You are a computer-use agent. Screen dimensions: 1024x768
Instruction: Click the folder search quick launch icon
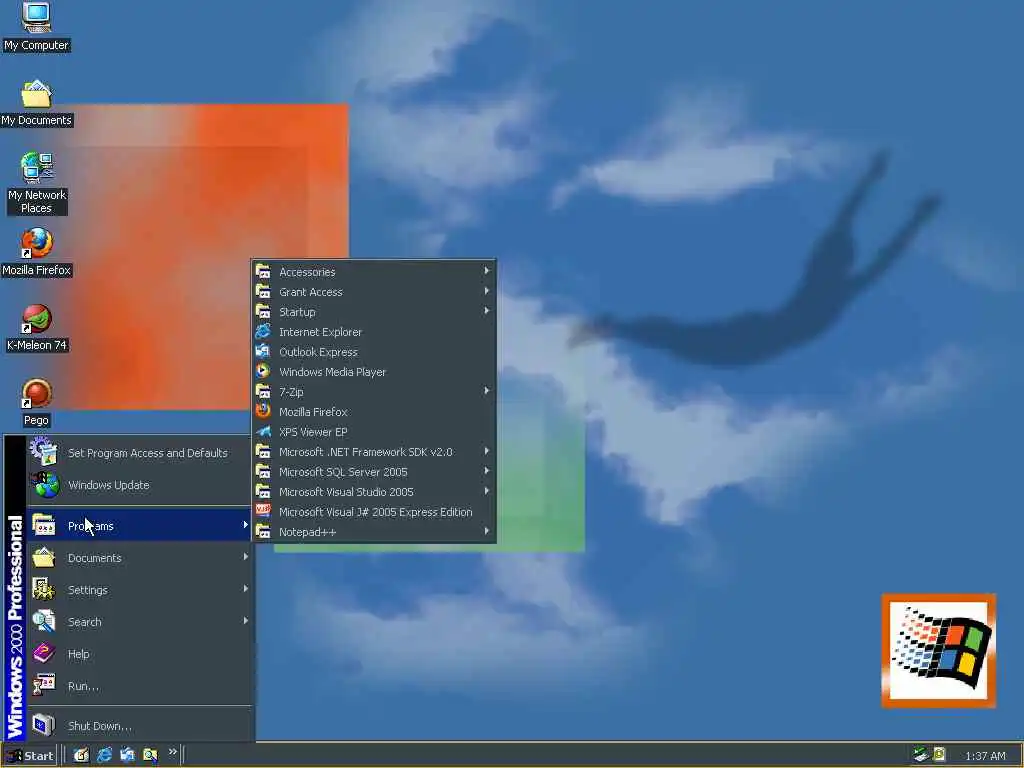[x=150, y=755]
